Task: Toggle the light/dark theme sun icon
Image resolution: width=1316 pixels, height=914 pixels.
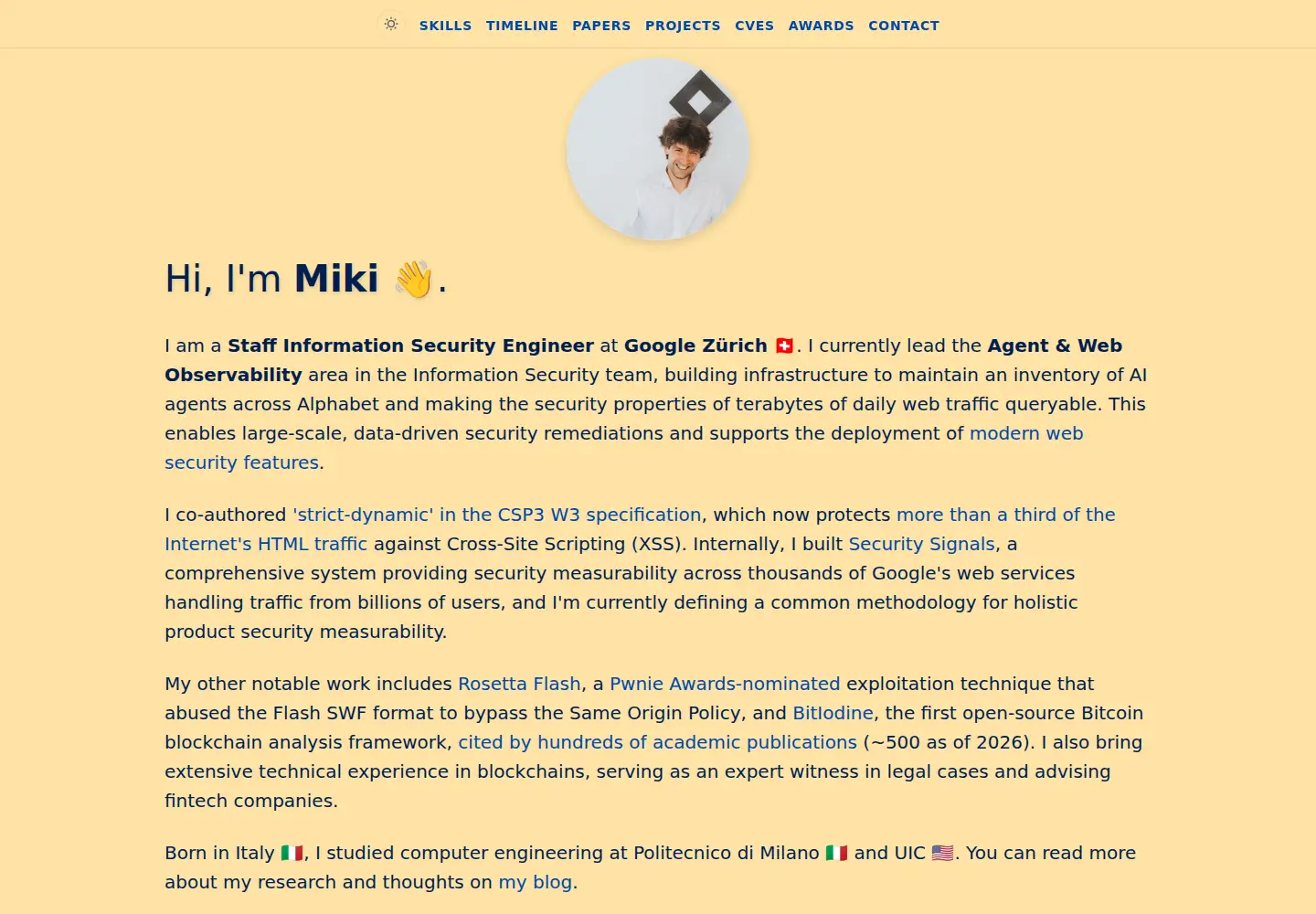Action: [391, 25]
